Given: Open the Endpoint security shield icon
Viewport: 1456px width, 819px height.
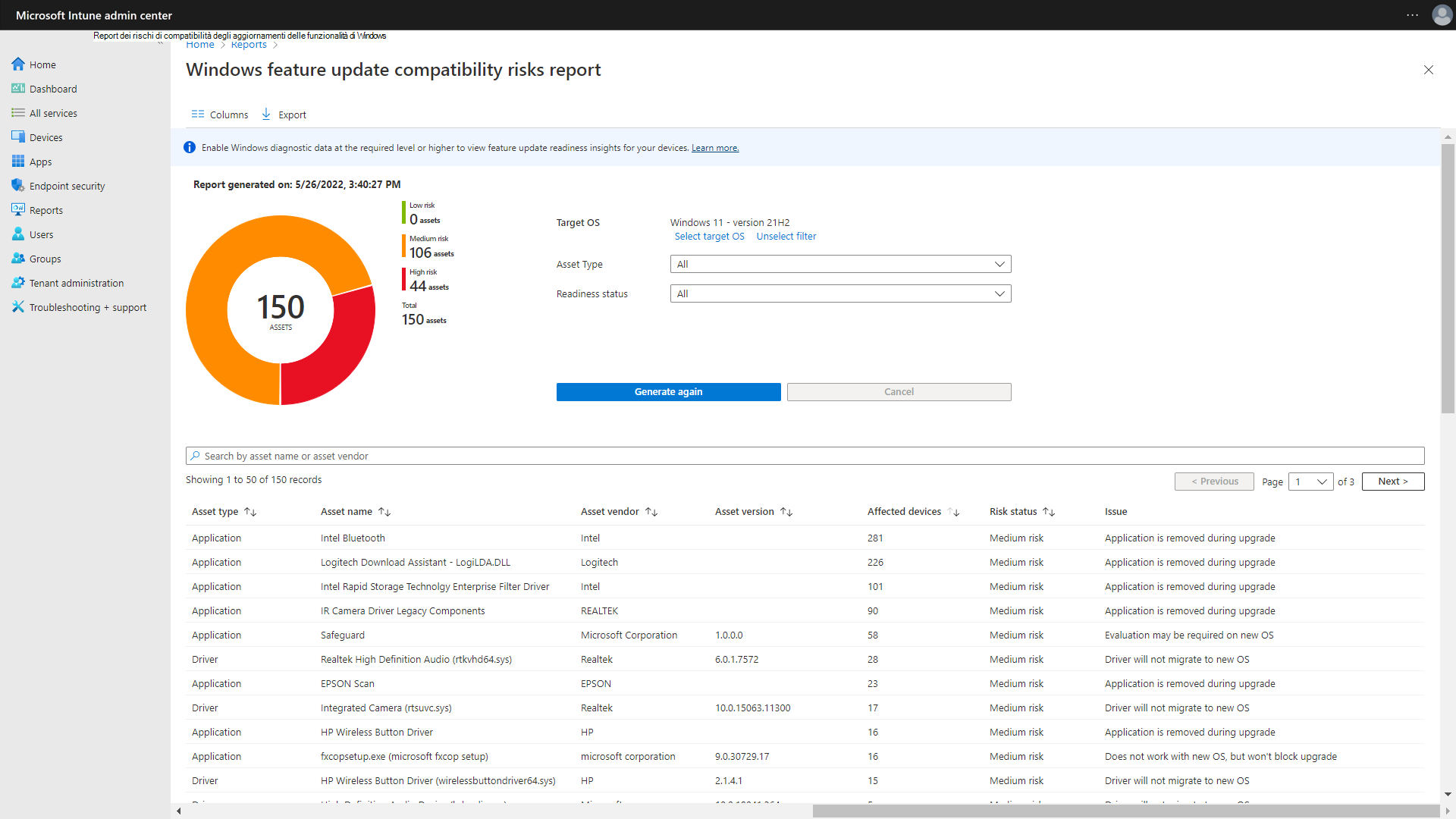Looking at the screenshot, I should 18,186.
